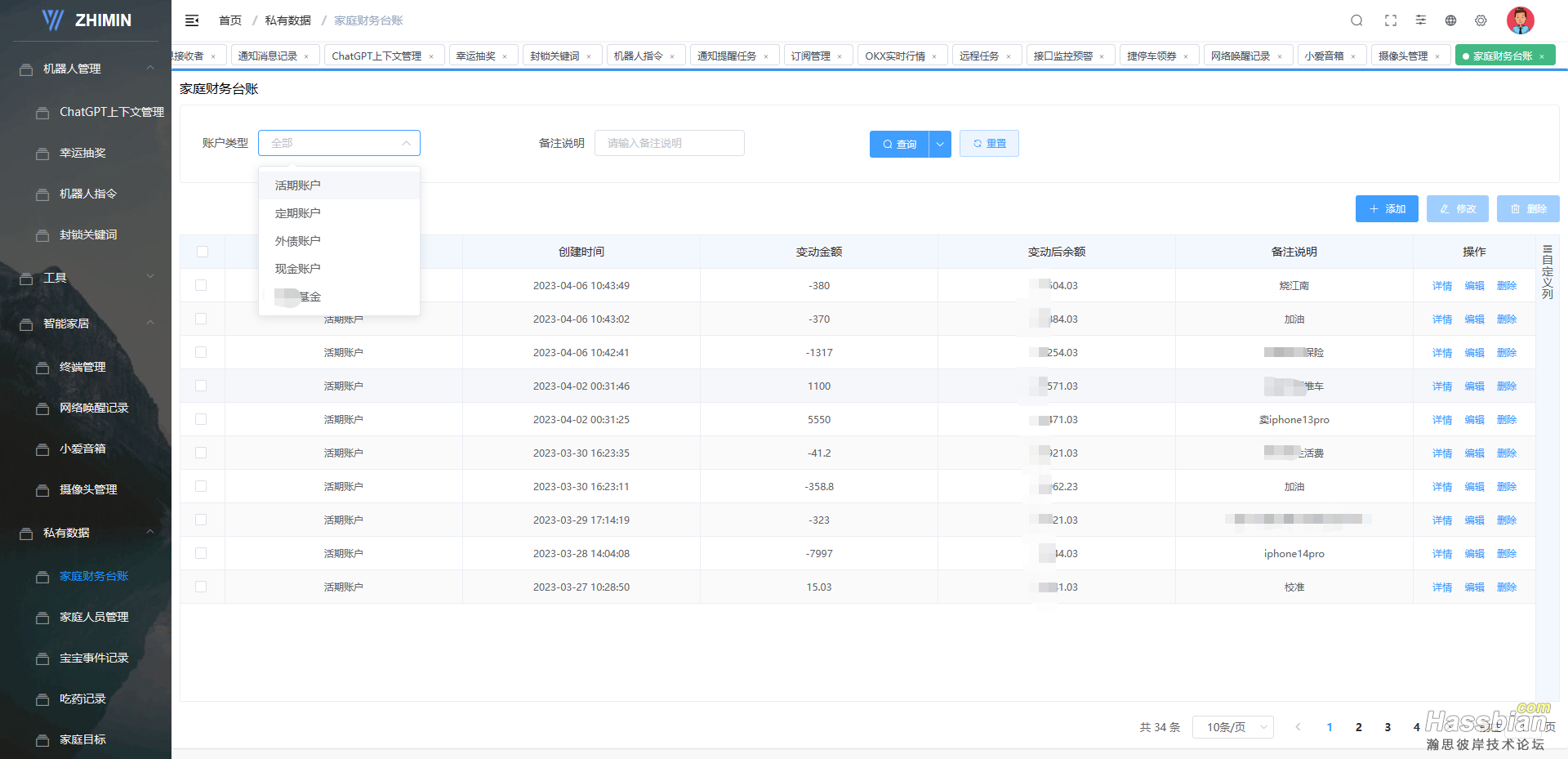Screen dimensions: 1568x759
Task: Open the 10条/页 page size selector
Action: [1232, 727]
